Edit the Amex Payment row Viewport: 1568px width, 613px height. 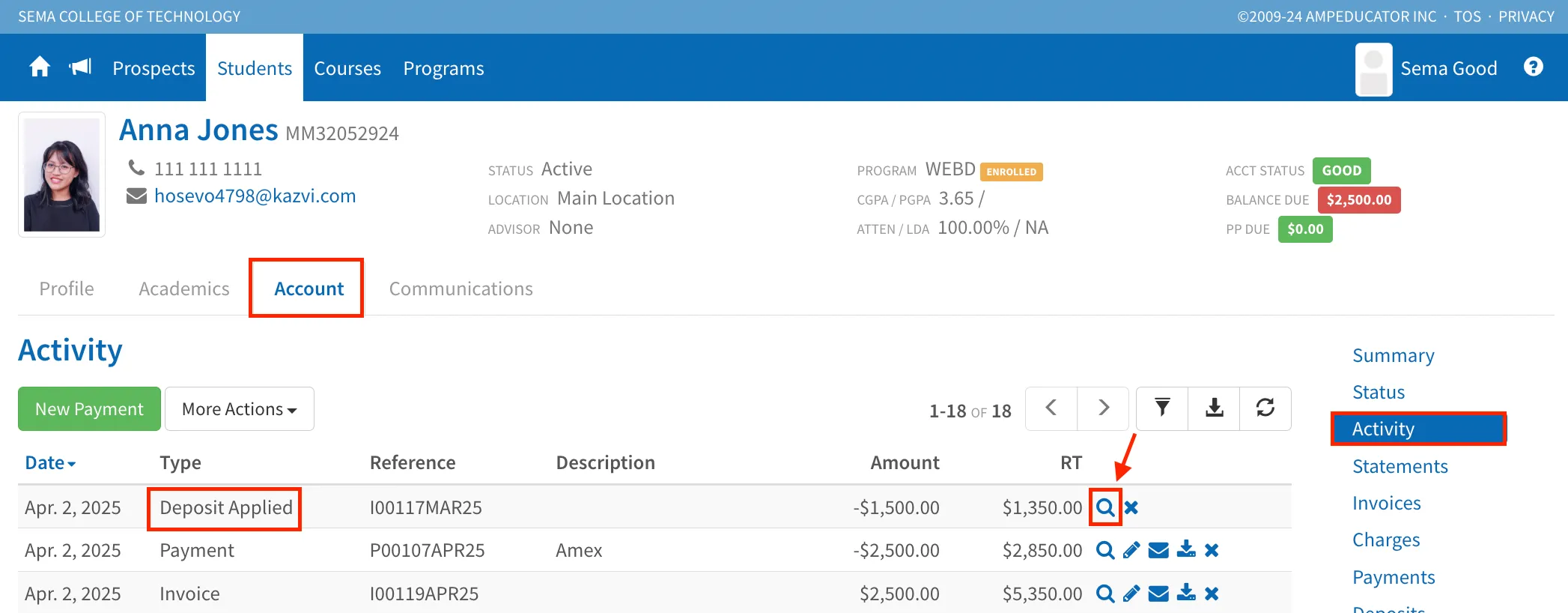coord(1131,550)
